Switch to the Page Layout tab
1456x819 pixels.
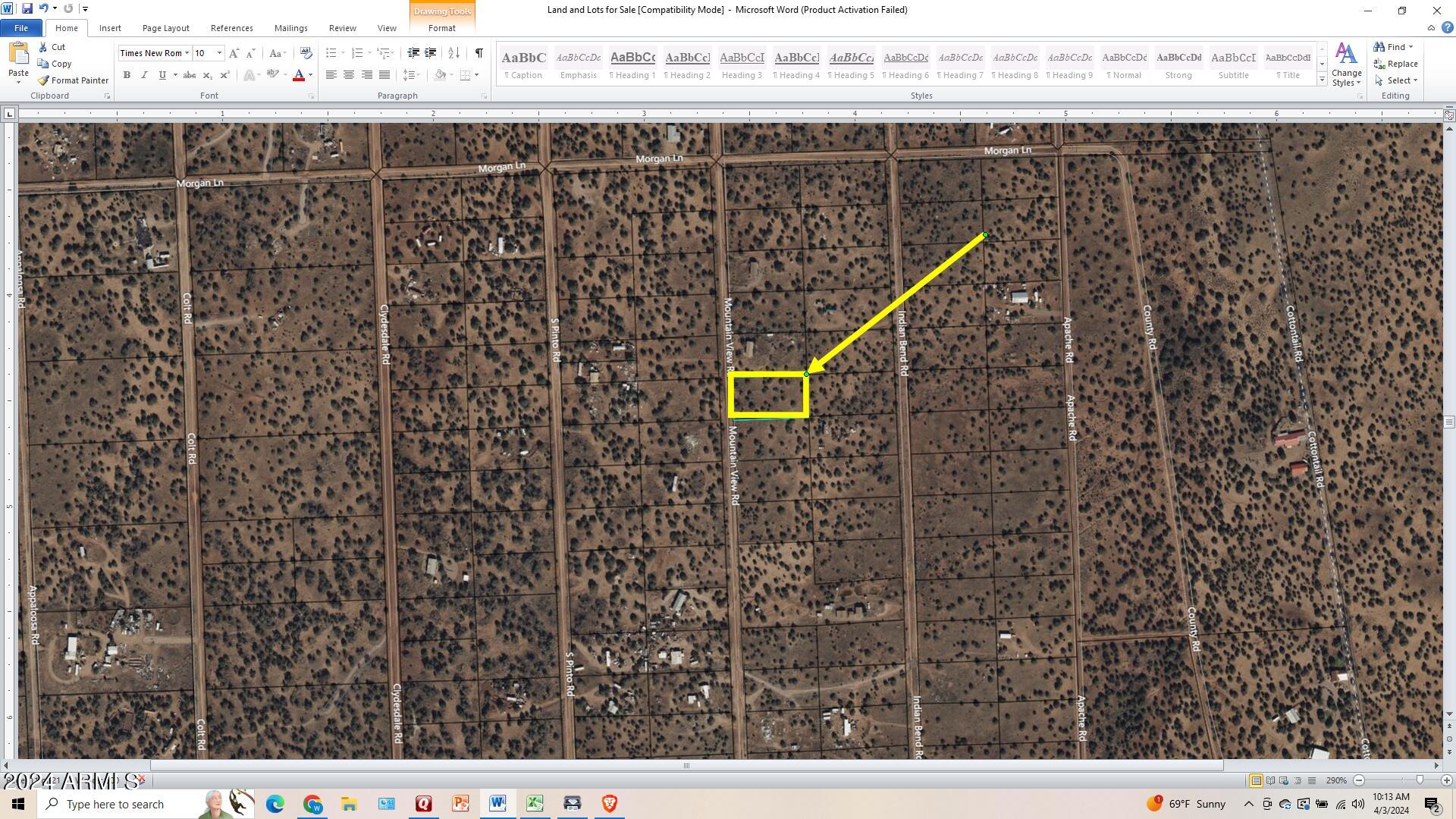(x=165, y=28)
